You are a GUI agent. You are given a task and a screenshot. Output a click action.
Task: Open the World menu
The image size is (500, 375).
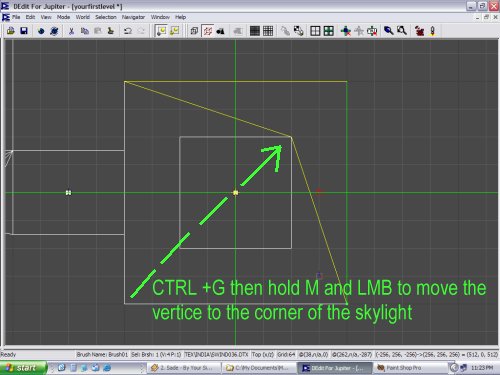(82, 17)
